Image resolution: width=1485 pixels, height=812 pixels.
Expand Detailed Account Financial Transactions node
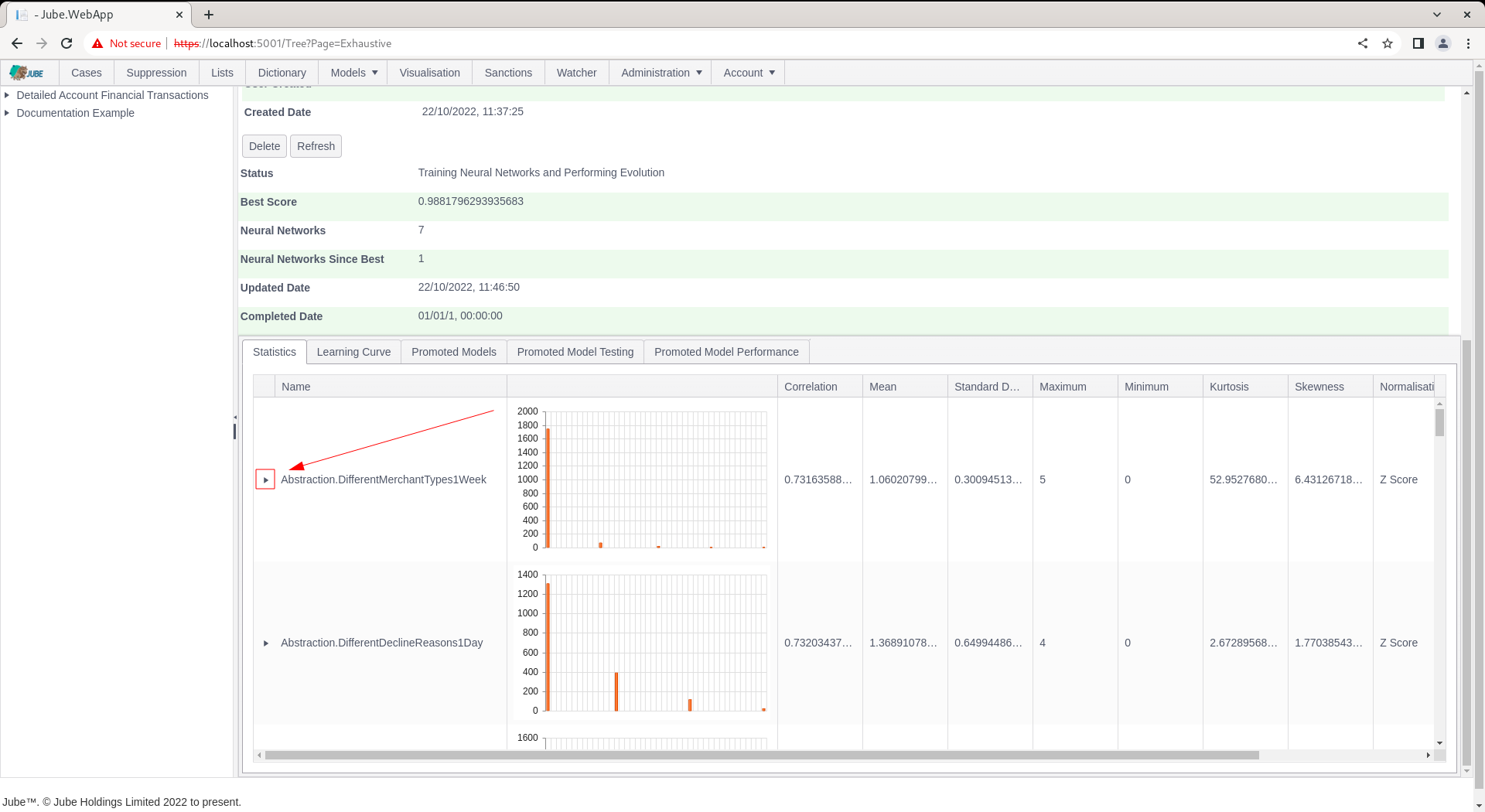click(x=7, y=95)
